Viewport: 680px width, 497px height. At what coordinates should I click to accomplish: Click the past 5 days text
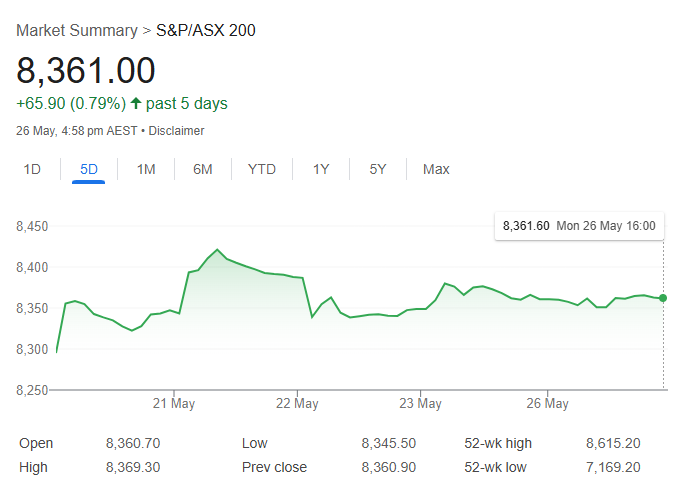(x=186, y=104)
